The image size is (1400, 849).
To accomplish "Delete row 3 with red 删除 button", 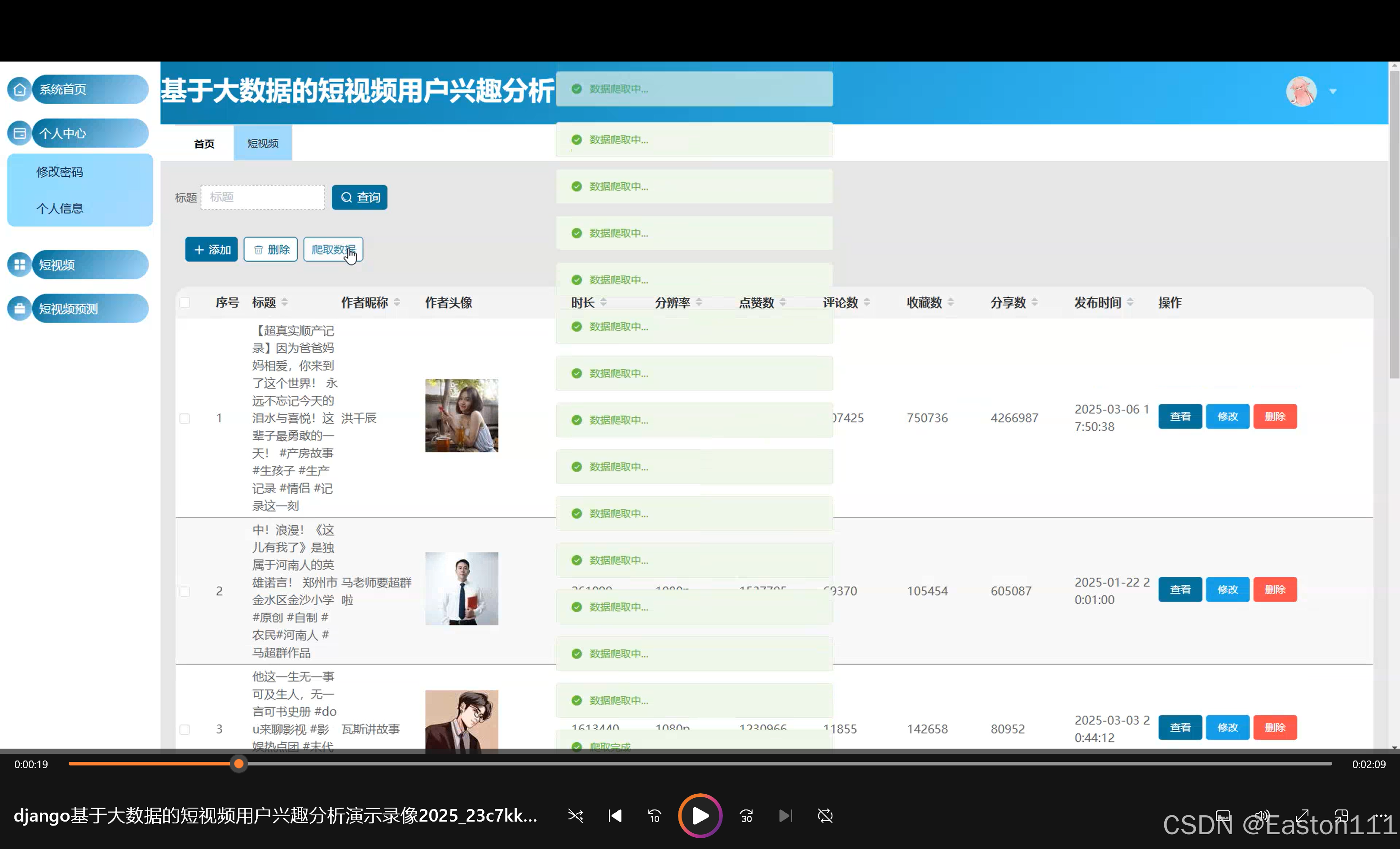I will [x=1275, y=727].
